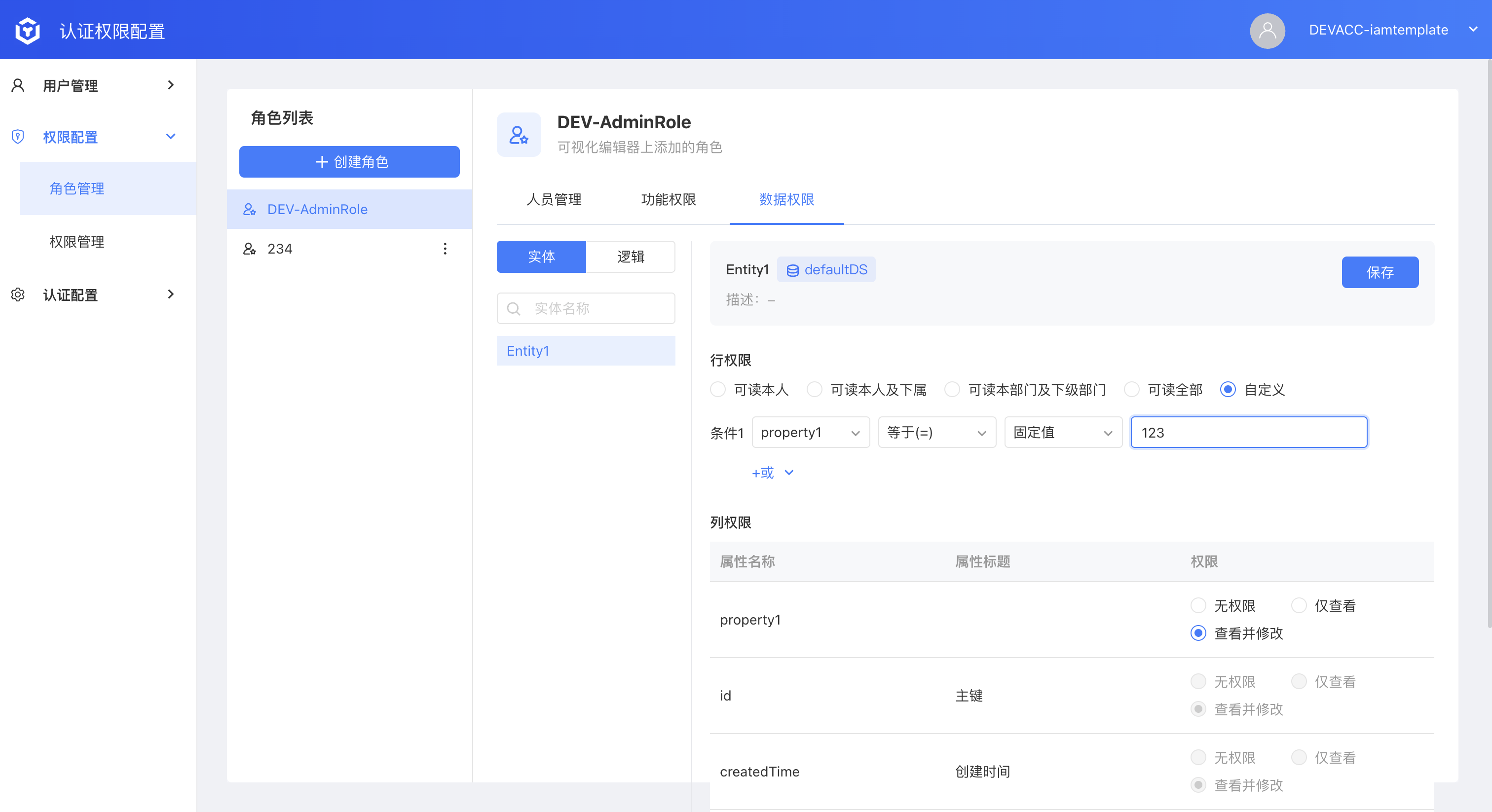Open the 权限管理 submenu item

[x=109, y=242]
